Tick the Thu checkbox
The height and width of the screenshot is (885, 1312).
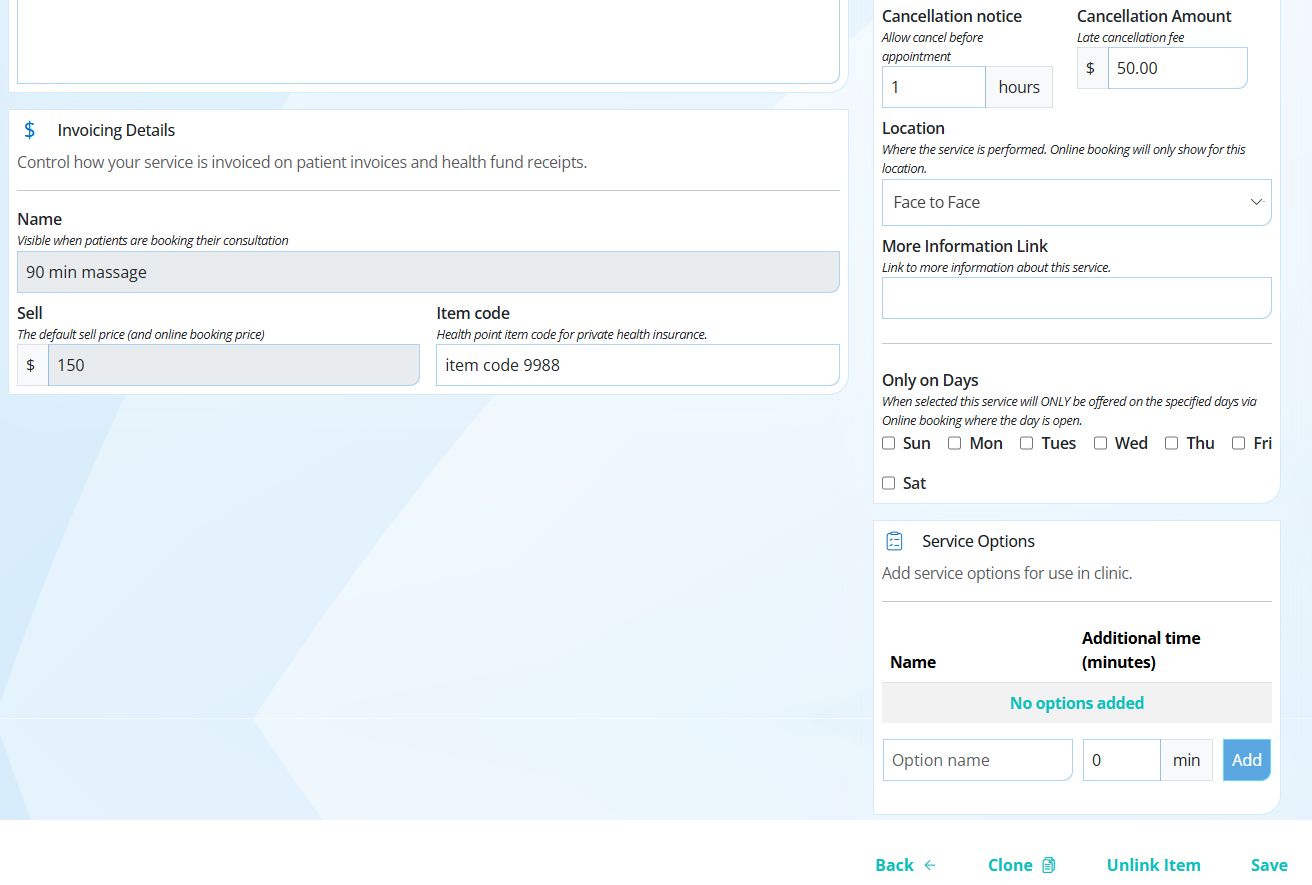pyautogui.click(x=1172, y=443)
